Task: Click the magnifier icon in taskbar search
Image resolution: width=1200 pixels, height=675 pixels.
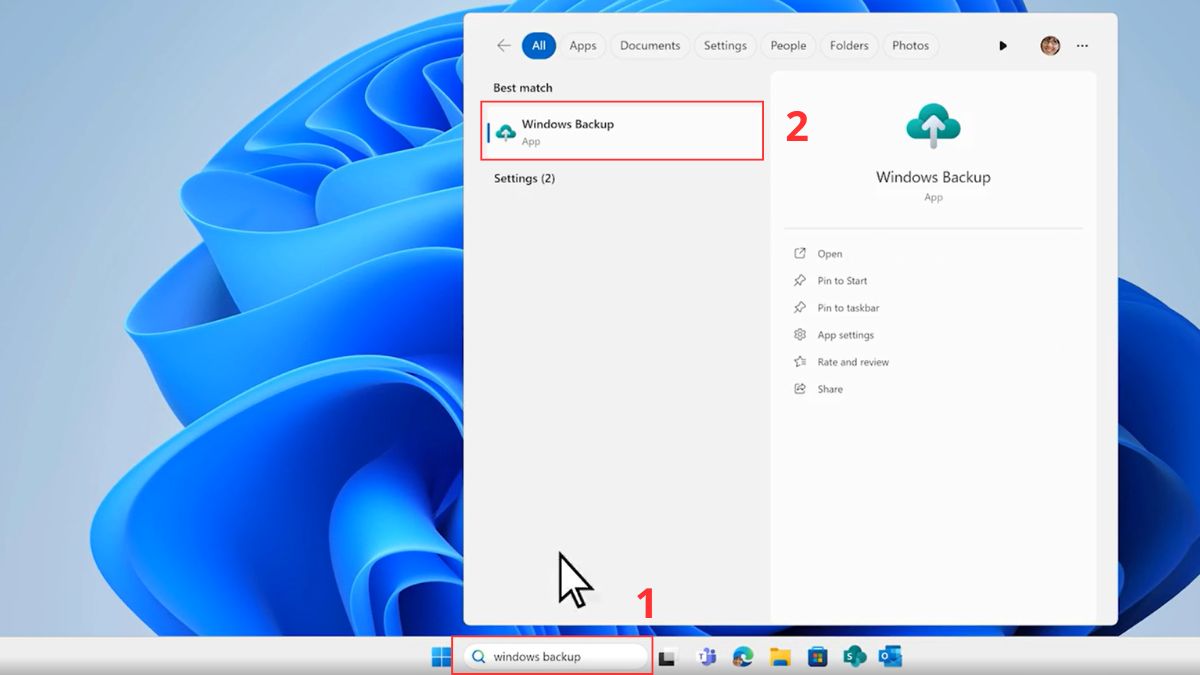Action: click(x=478, y=657)
